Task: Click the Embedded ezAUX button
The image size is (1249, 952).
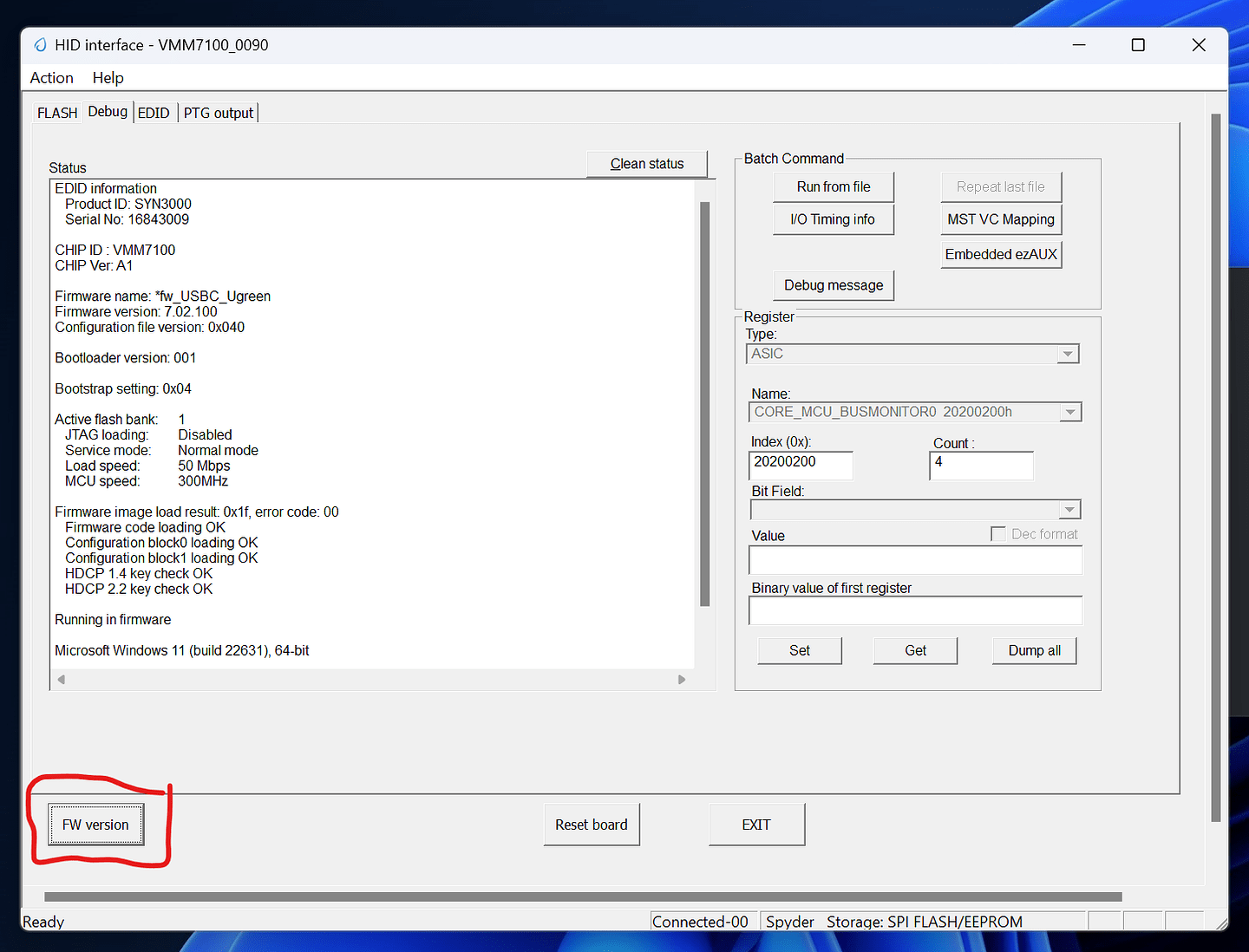Action: pos(1001,254)
